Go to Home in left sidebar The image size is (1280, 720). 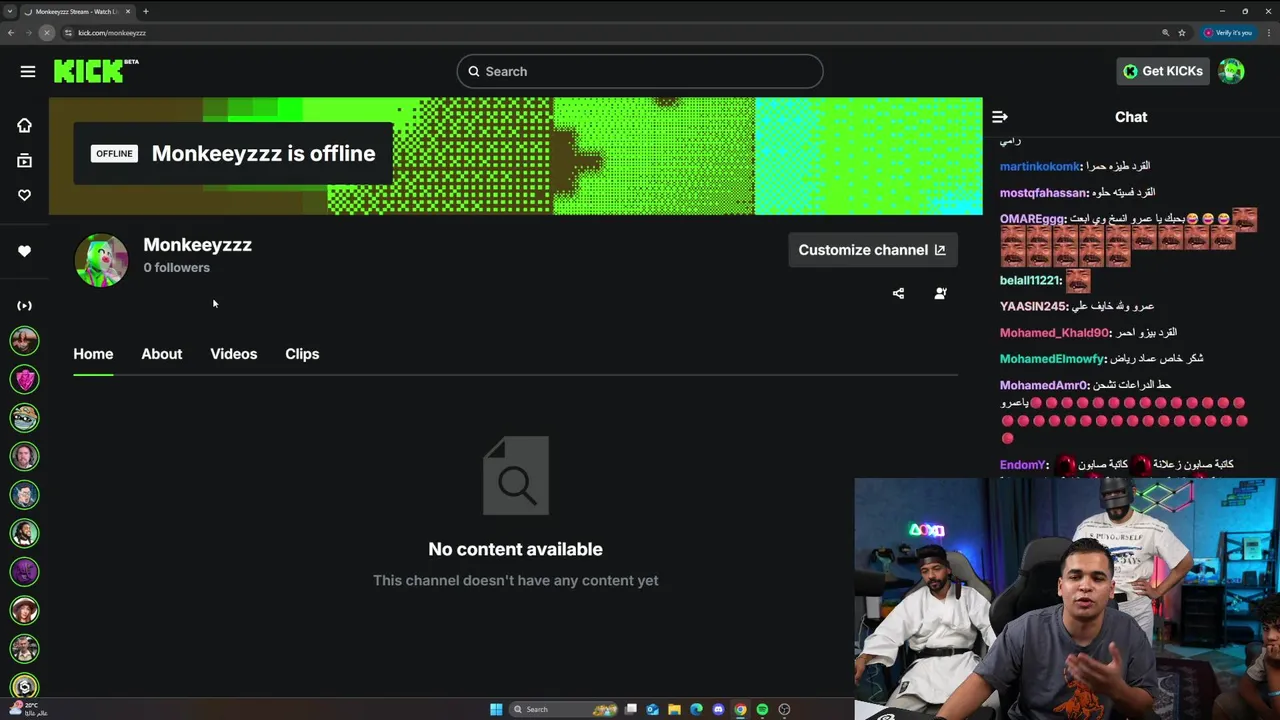pyautogui.click(x=24, y=125)
